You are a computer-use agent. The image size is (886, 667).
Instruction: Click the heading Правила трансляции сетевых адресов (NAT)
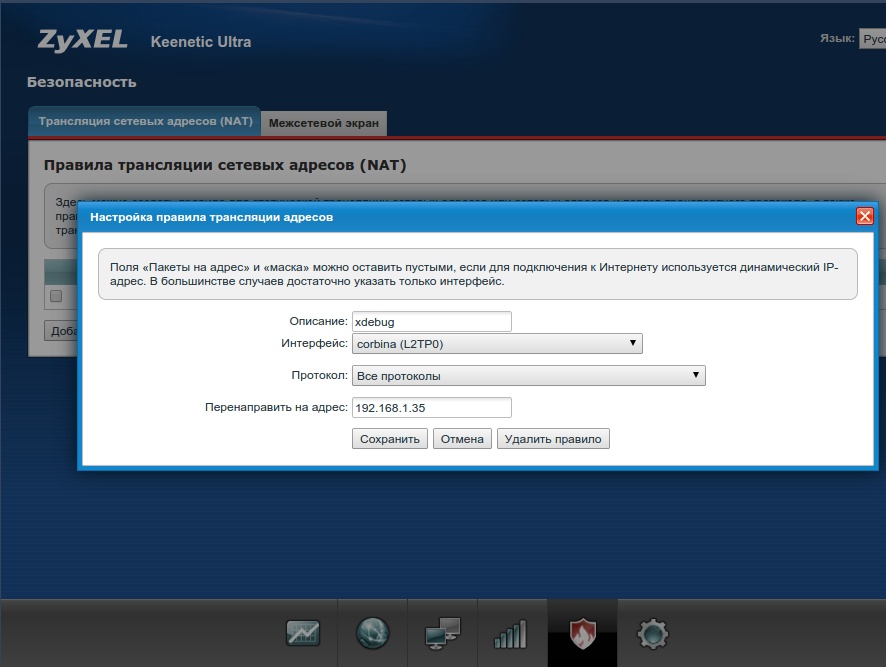click(x=225, y=165)
